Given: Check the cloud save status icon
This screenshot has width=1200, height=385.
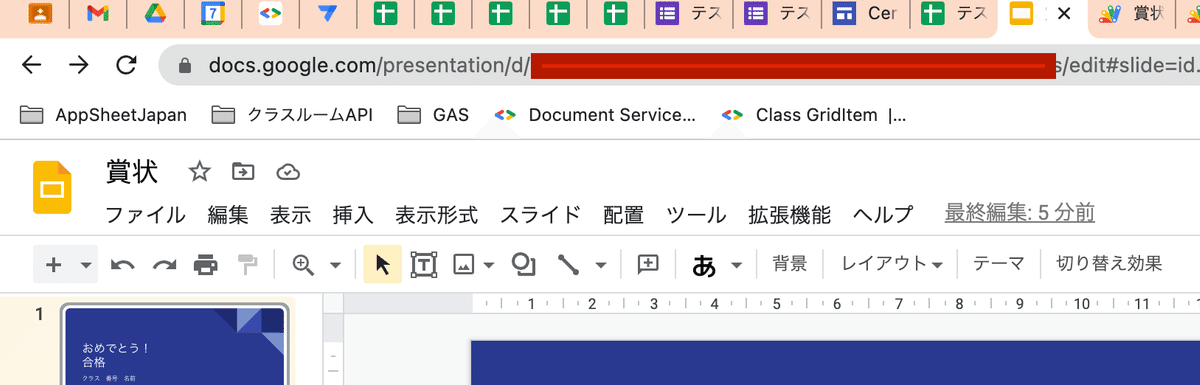Looking at the screenshot, I should 288,172.
